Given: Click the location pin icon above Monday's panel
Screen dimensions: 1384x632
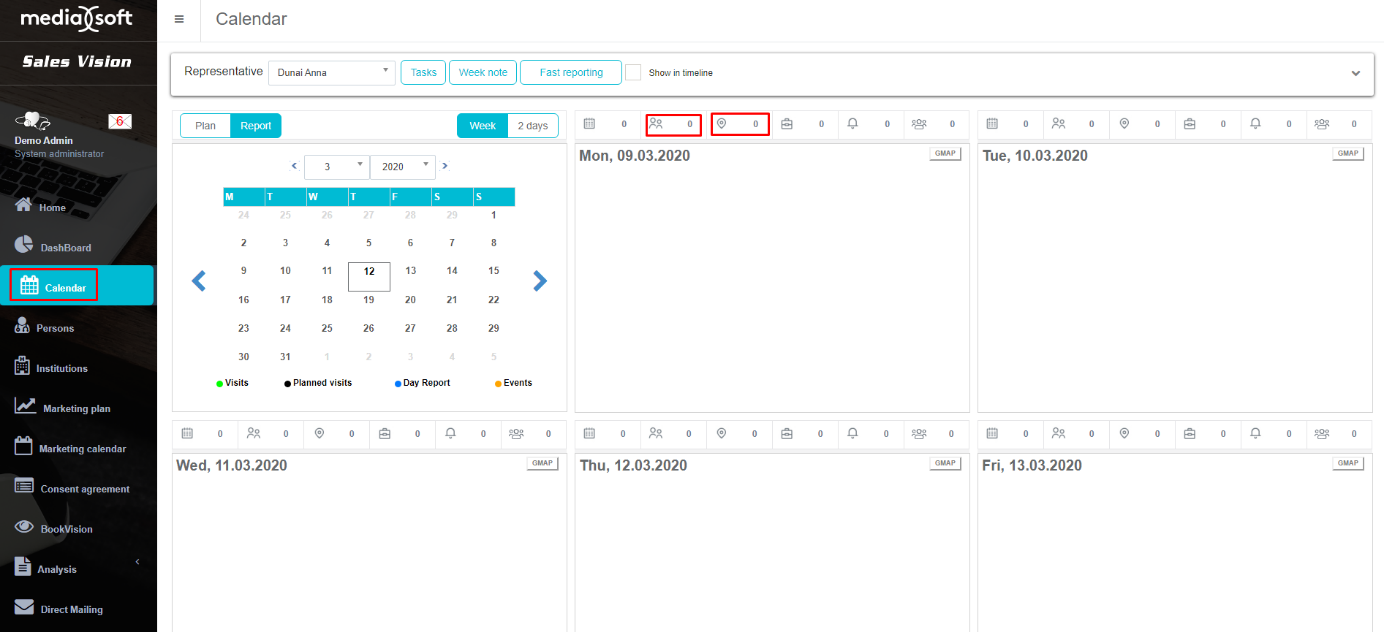Looking at the screenshot, I should pos(721,124).
